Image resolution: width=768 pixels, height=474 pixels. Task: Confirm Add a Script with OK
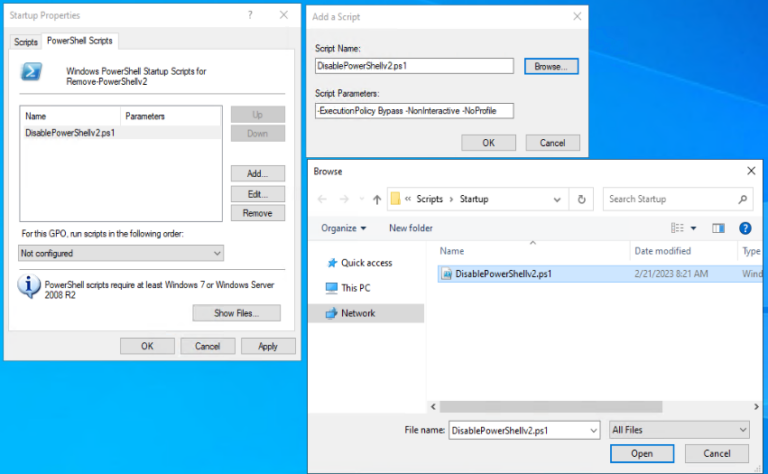point(488,143)
